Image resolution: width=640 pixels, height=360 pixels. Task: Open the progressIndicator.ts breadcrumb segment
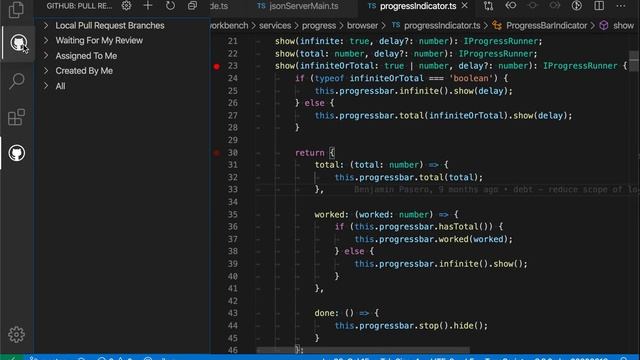pyautogui.click(x=442, y=25)
